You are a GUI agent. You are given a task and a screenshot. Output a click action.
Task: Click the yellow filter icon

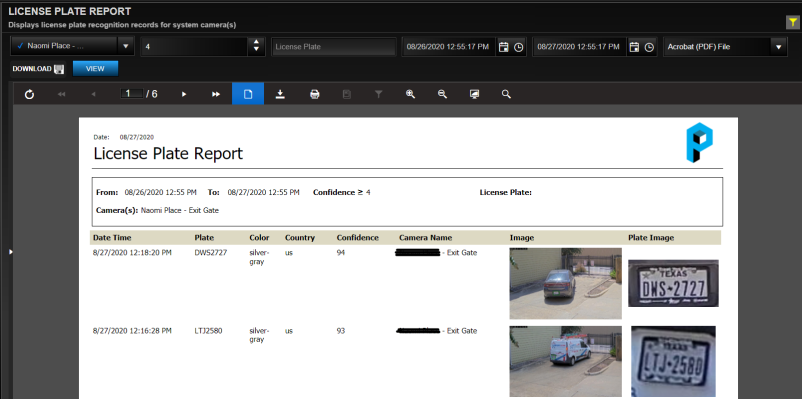(792, 23)
